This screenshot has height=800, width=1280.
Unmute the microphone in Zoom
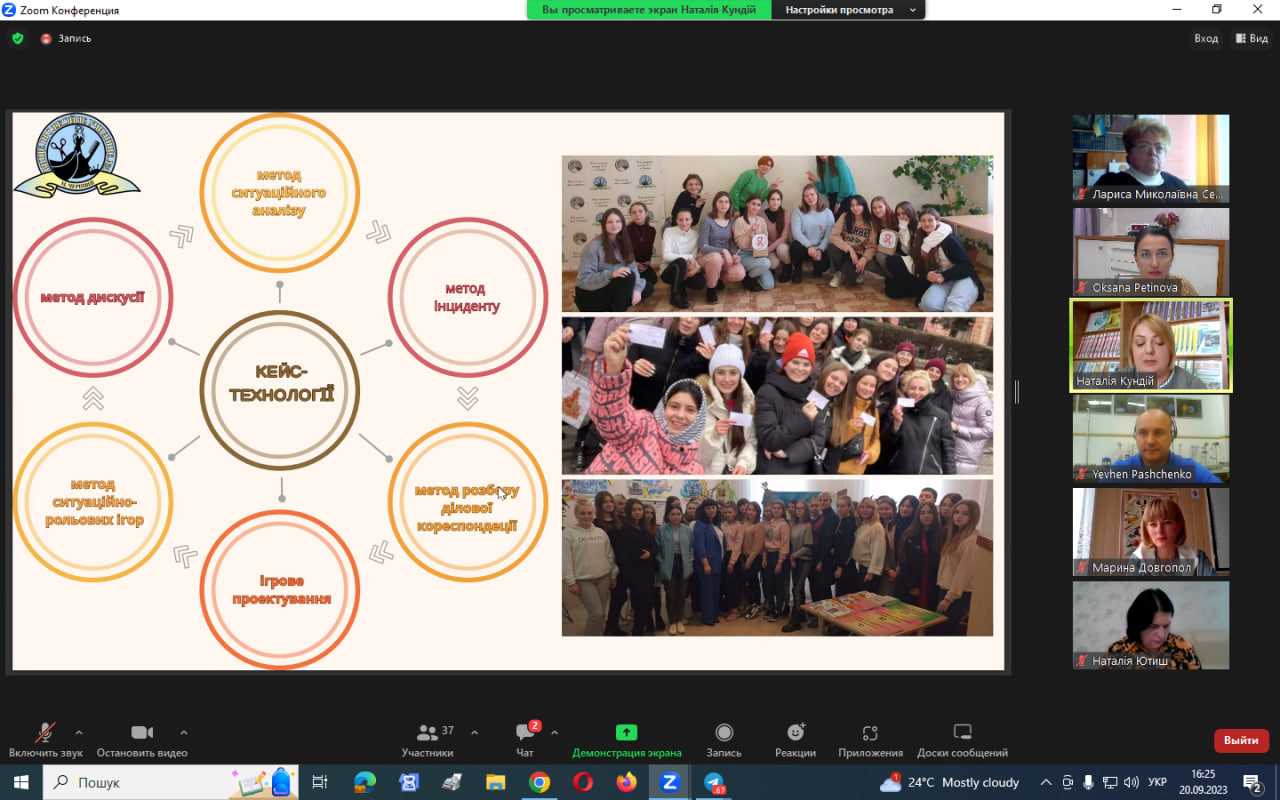coord(45,740)
